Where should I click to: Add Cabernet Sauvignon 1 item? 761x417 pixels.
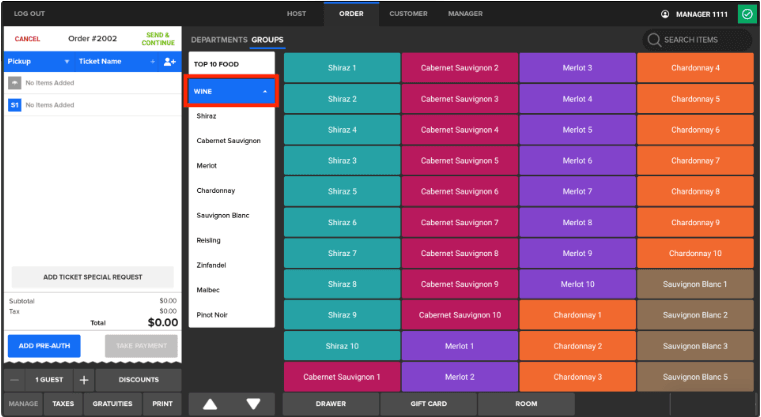(x=342, y=377)
